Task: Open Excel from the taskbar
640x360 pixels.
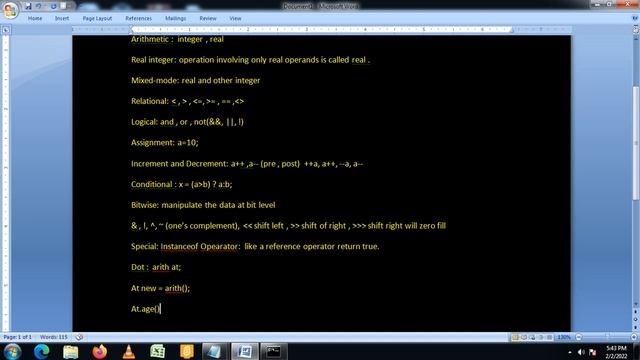Action: (x=158, y=351)
